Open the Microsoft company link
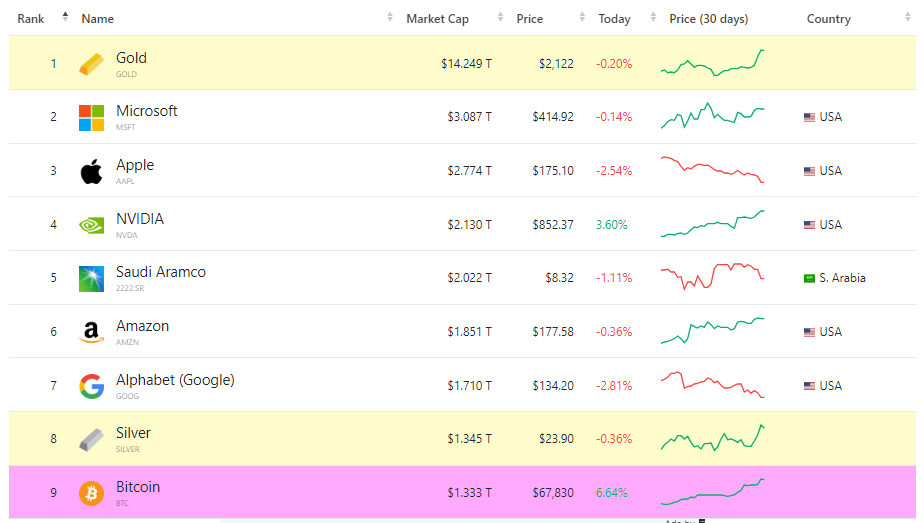The width and height of the screenshot is (924, 523). [147, 111]
